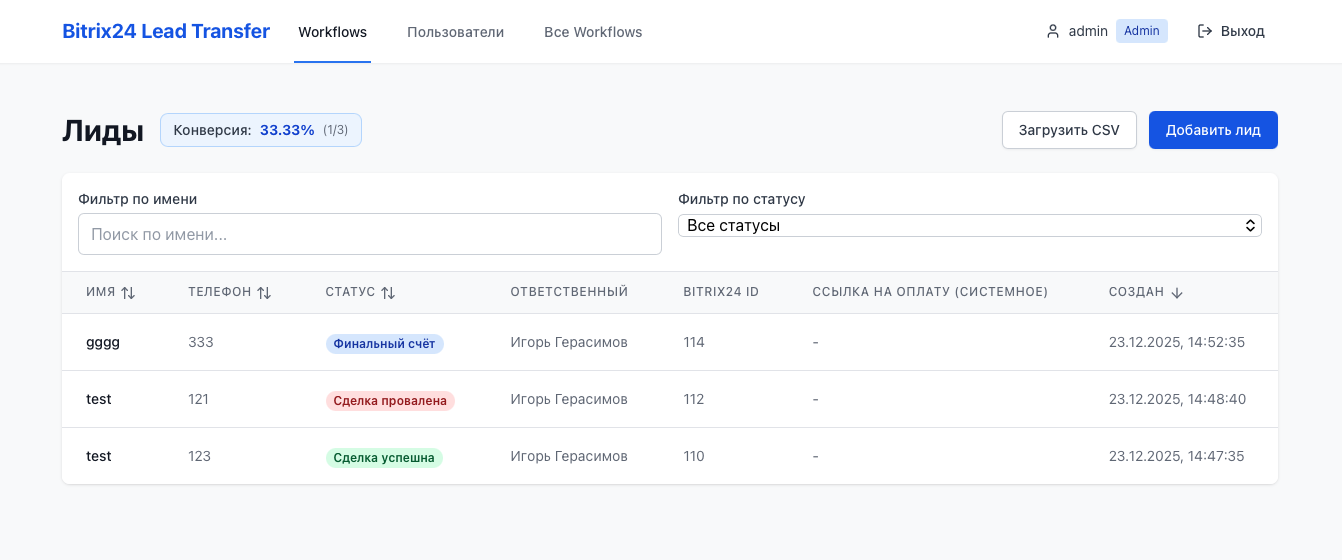
Task: Focus the Поиск по имени search field
Action: tap(369, 234)
